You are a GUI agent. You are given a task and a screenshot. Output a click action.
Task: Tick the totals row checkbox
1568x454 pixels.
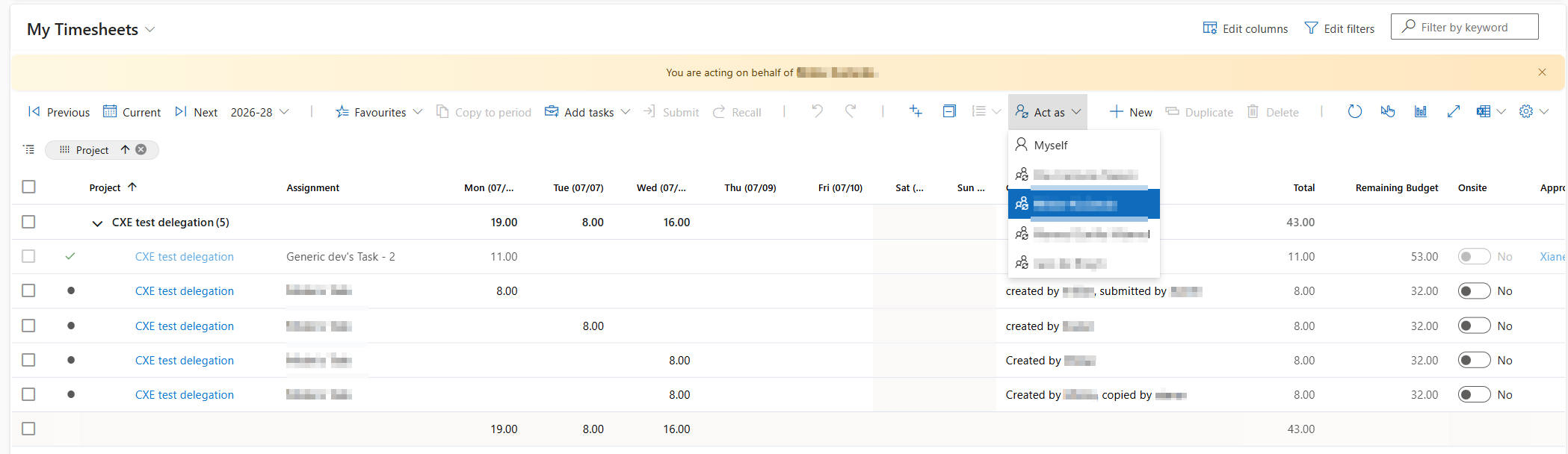[x=28, y=429]
